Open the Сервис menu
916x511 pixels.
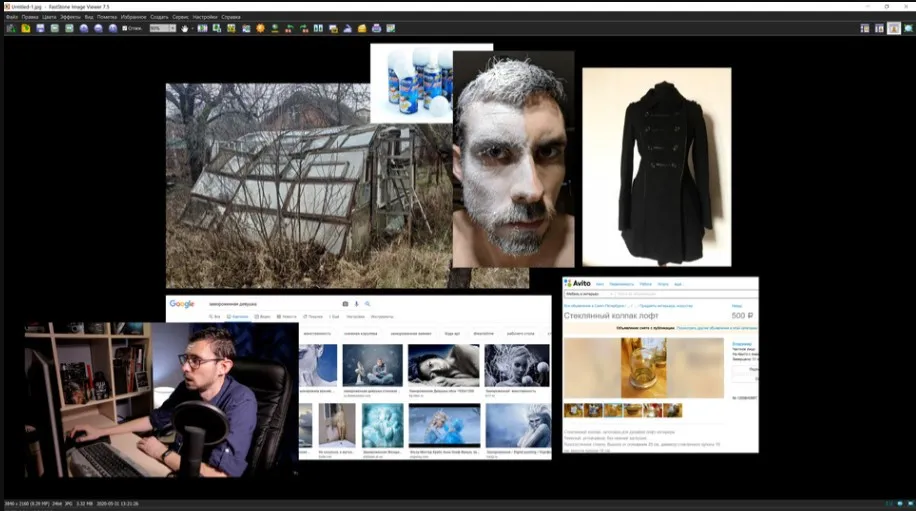coord(181,17)
